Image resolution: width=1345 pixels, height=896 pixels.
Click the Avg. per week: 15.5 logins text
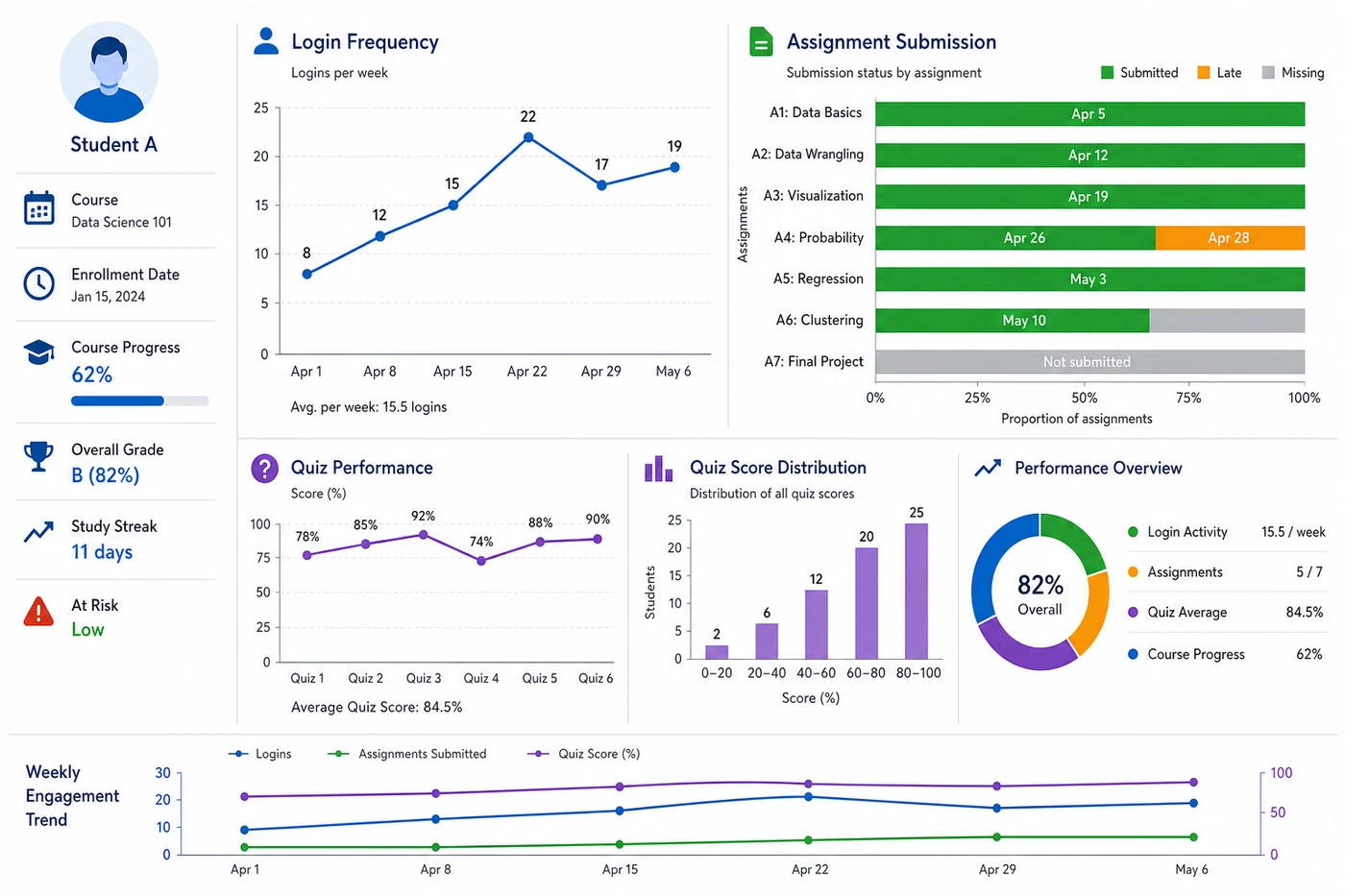pos(369,407)
